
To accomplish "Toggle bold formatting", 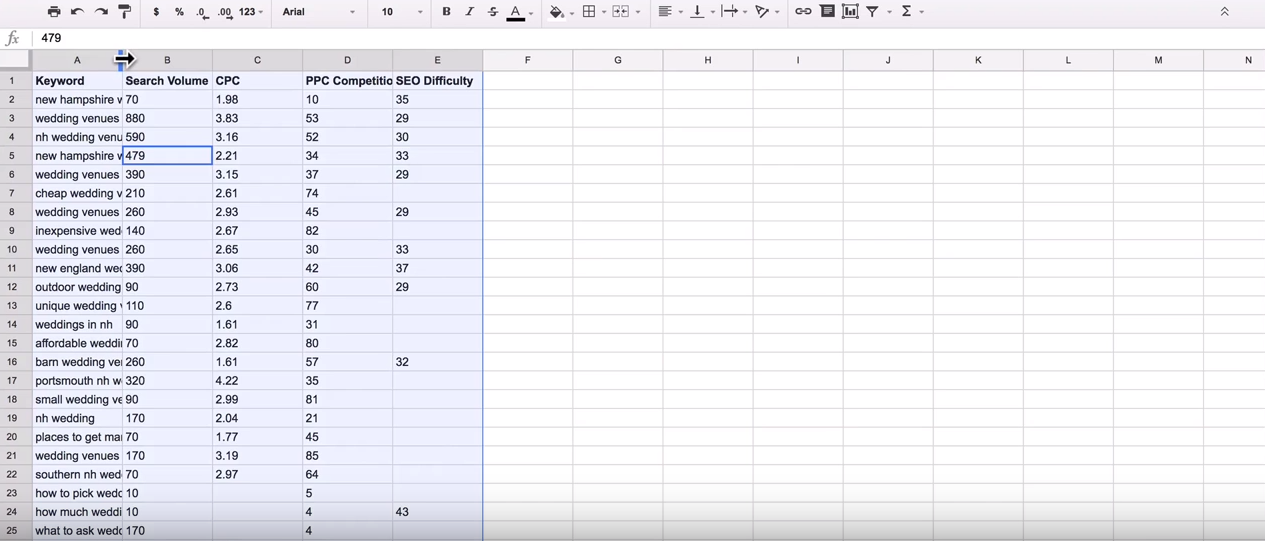I will 446,12.
